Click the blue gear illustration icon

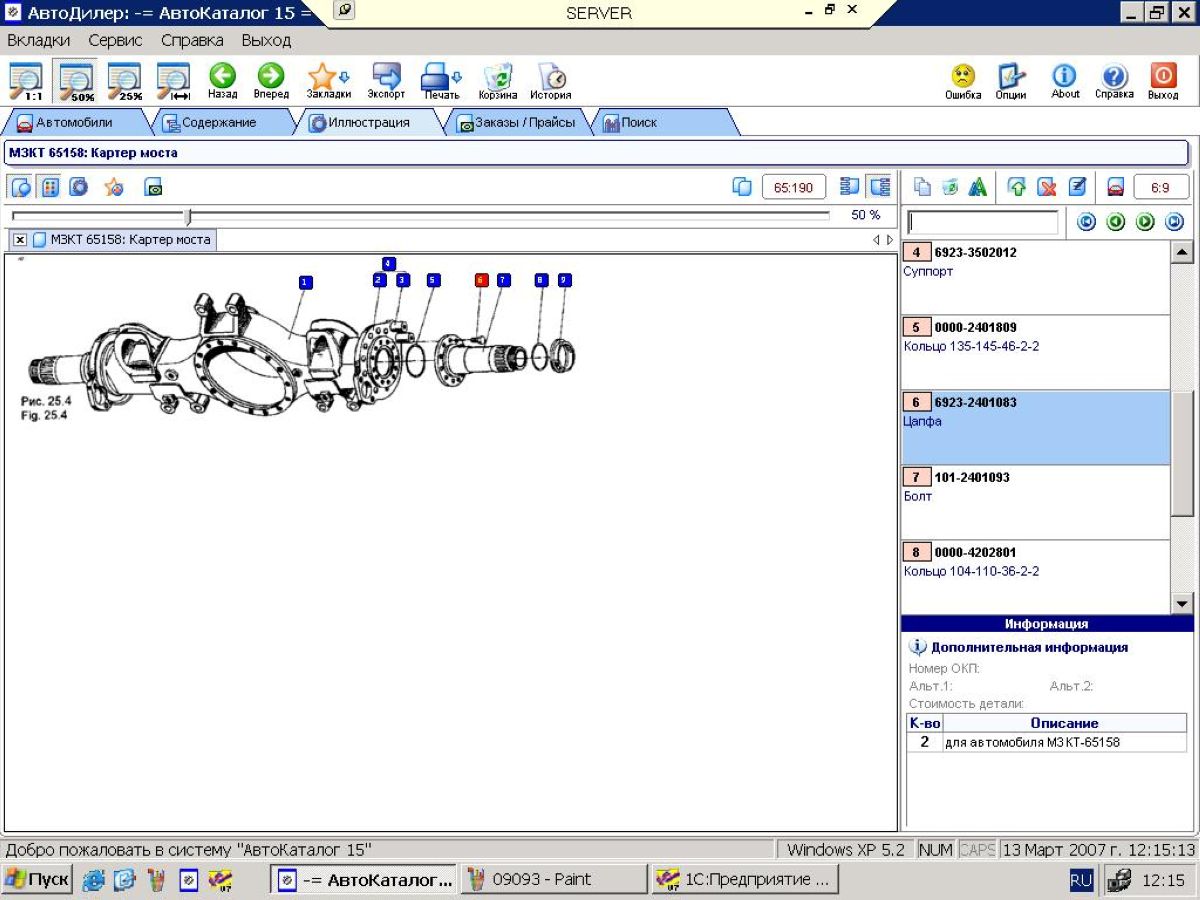[78, 187]
